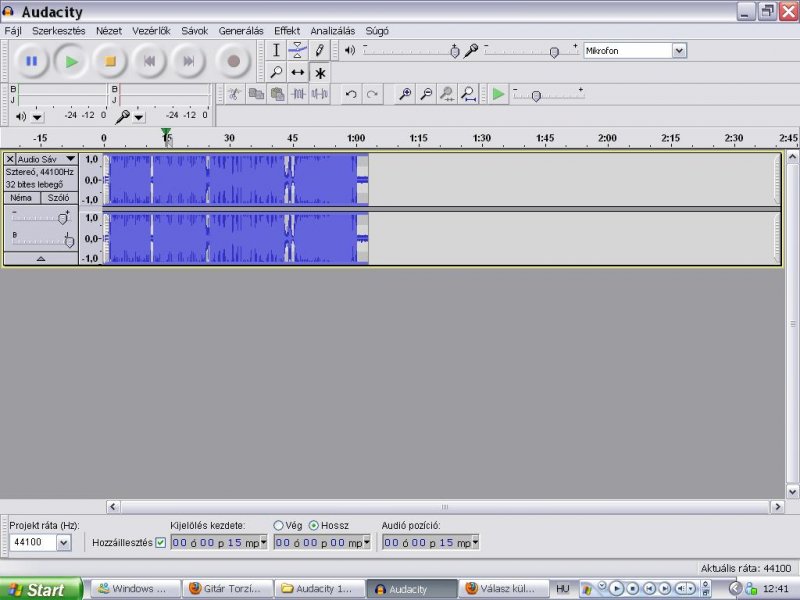This screenshot has width=800, height=600.
Task: Open the Analizálás menu
Action: [x=333, y=31]
